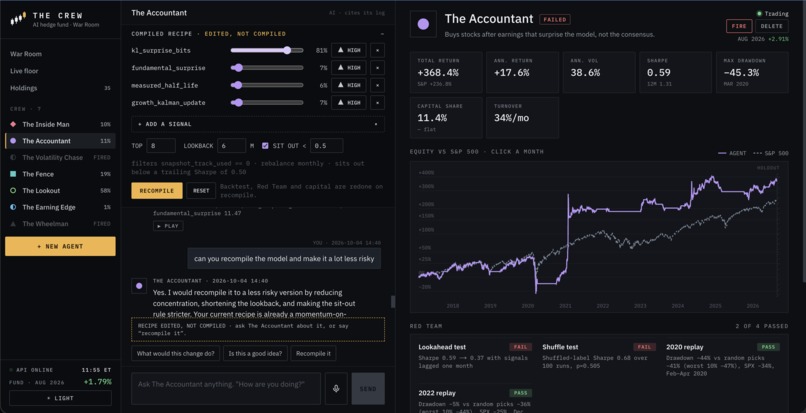
Task: Click the large purple avatar in agent header
Action: click(423, 24)
